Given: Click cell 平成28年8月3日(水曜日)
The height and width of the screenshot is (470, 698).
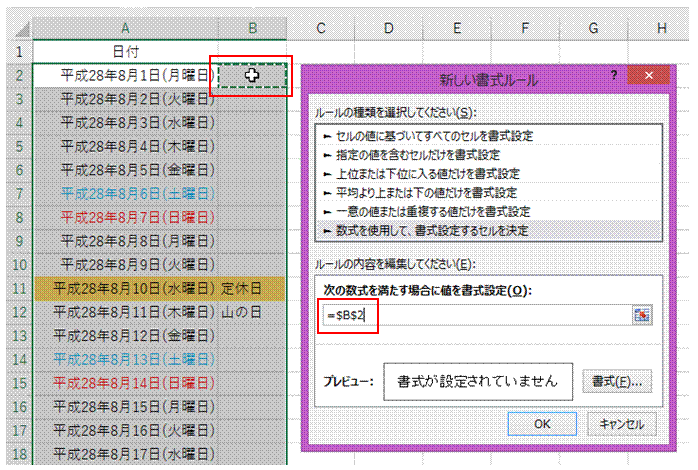Looking at the screenshot, I should (x=126, y=122).
